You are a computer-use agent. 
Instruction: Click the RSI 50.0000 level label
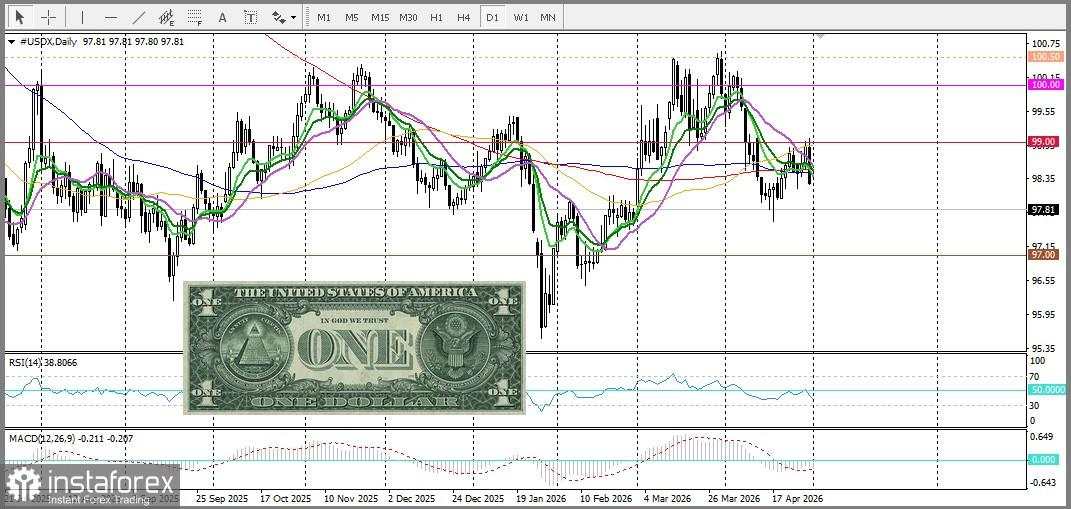pyautogui.click(x=1046, y=389)
